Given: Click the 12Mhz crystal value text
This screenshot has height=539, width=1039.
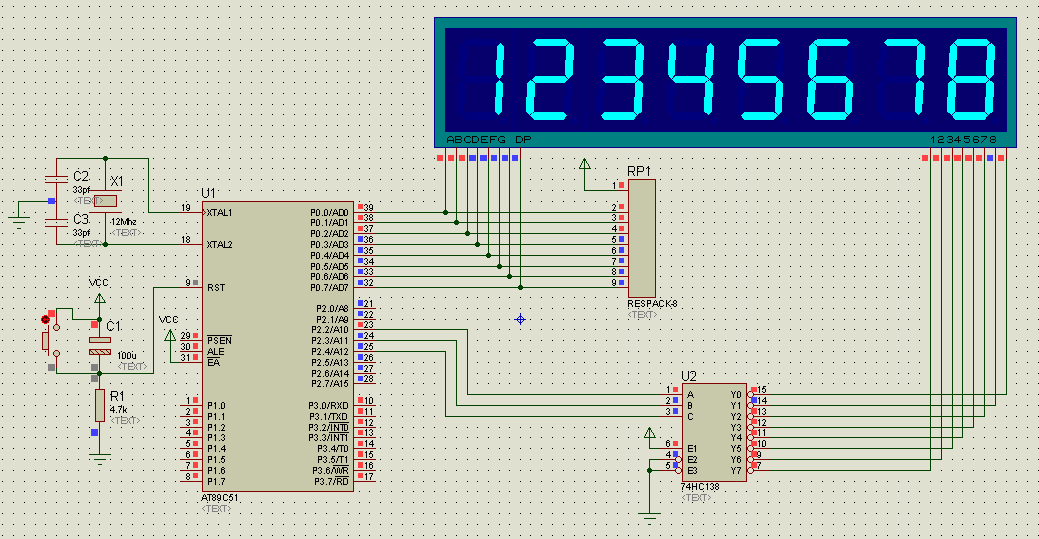Looking at the screenshot, I should tap(123, 222).
